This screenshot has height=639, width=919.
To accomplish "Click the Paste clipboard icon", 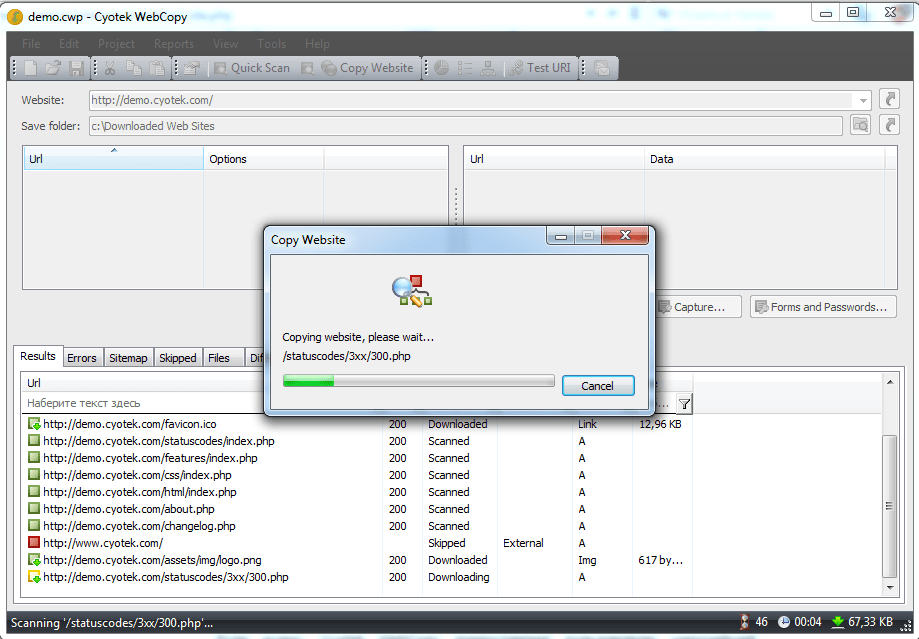I will coord(157,68).
